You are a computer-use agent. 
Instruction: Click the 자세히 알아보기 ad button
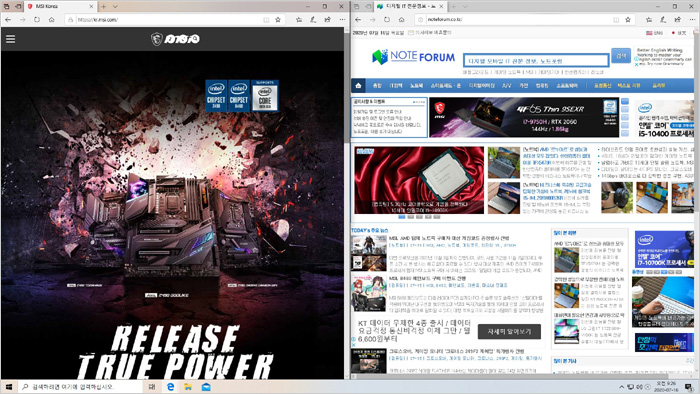tap(509, 332)
